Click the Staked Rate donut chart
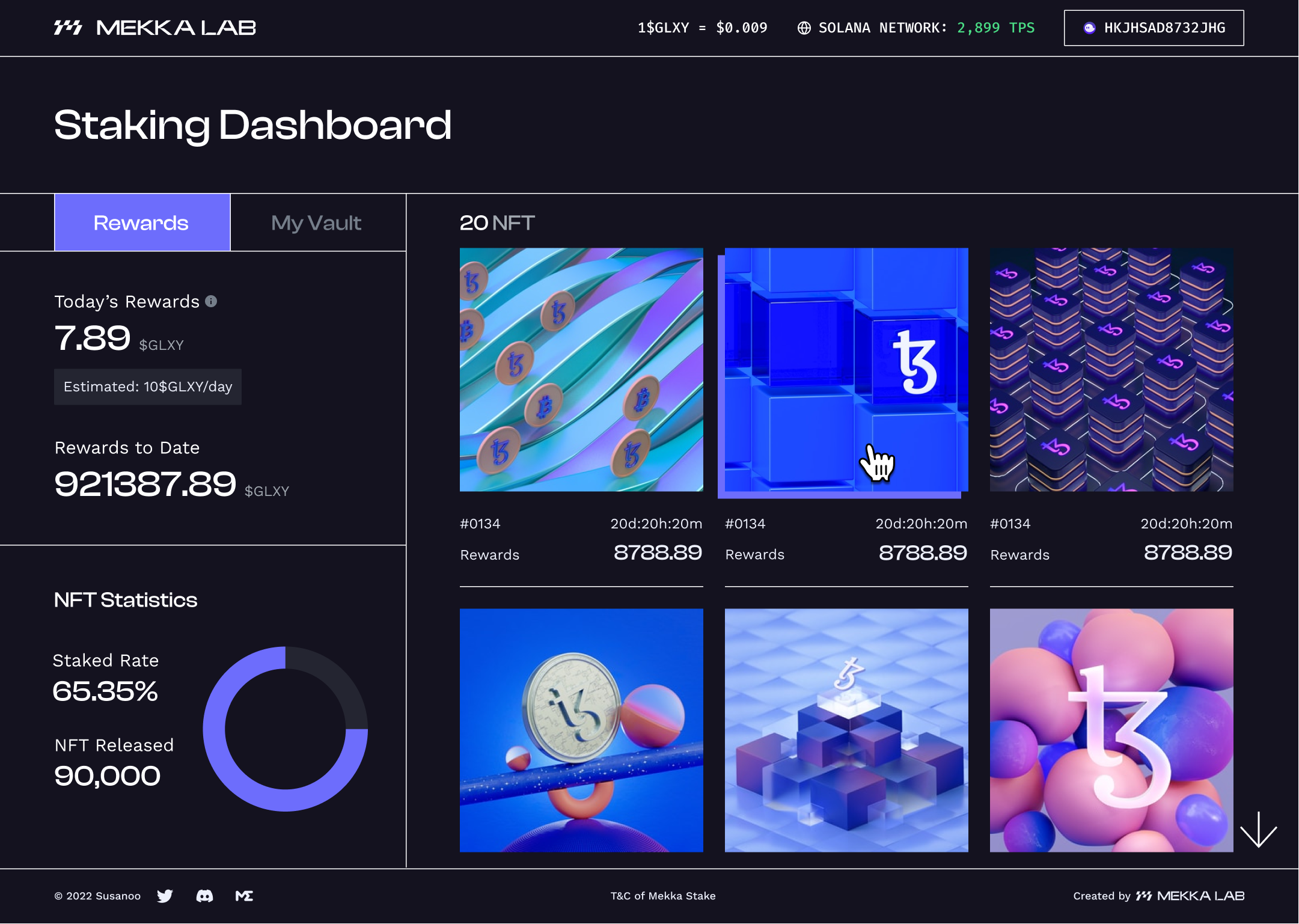The width and height of the screenshot is (1299, 924). (x=285, y=729)
